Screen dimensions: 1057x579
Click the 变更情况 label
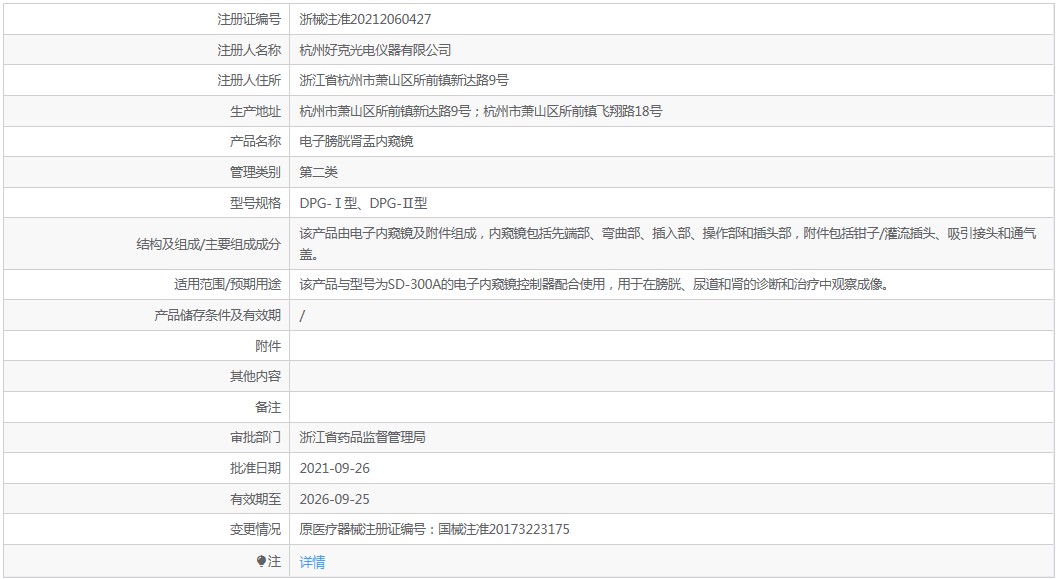point(255,530)
